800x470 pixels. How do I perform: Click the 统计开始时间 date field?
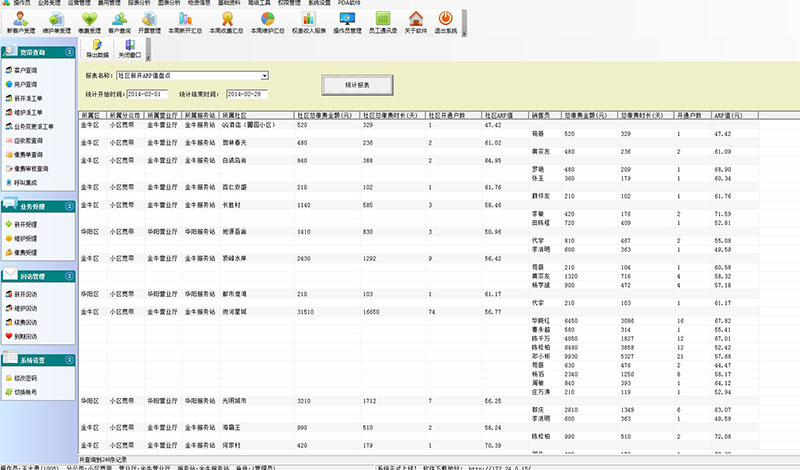click(x=147, y=94)
